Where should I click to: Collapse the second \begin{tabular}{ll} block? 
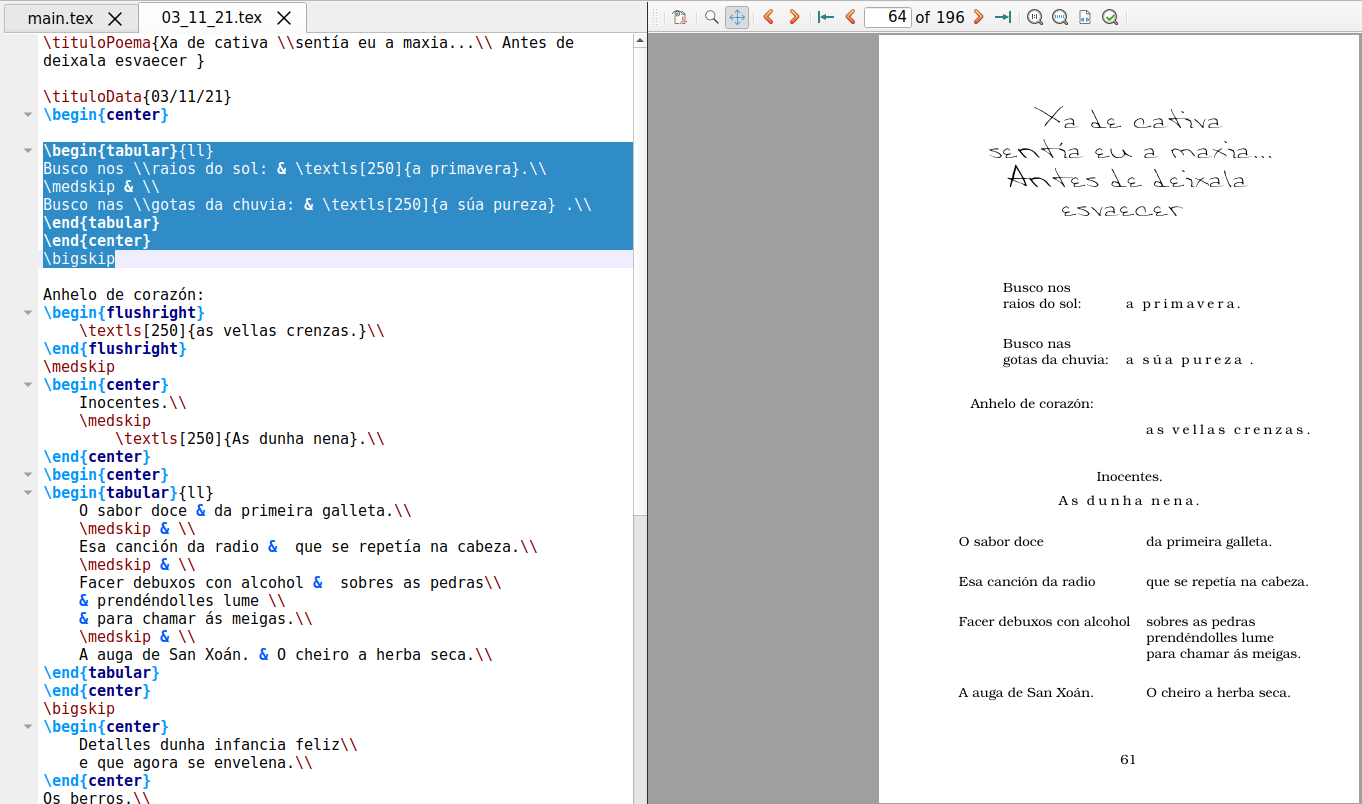[28, 493]
